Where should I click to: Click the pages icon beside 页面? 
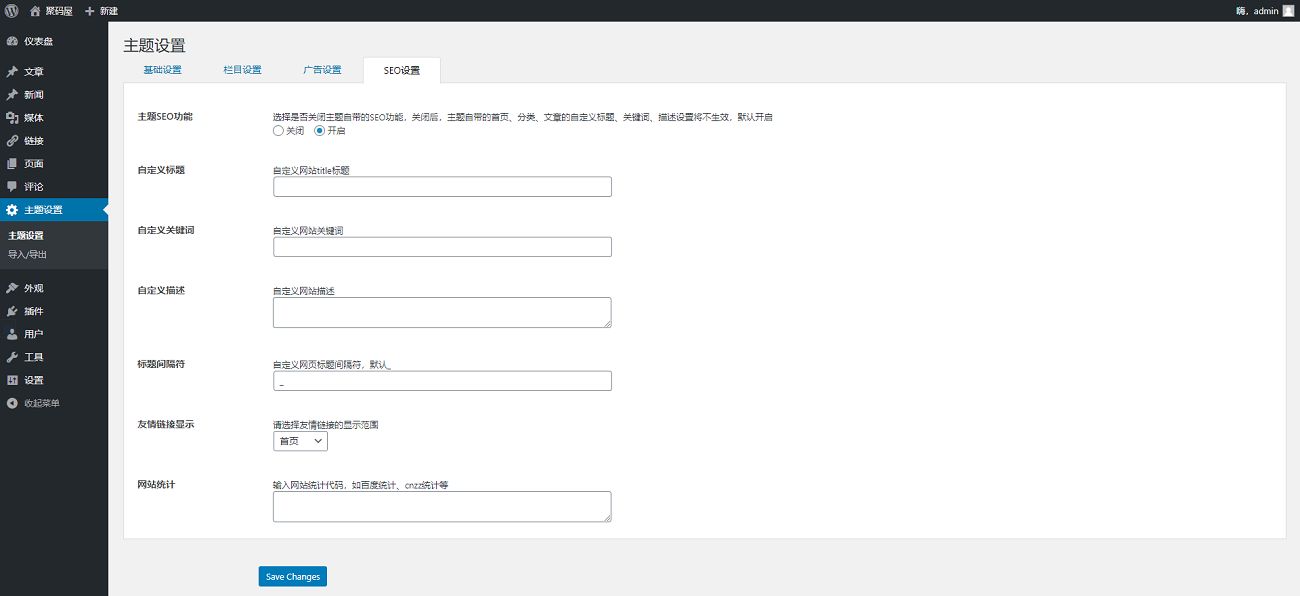point(12,164)
